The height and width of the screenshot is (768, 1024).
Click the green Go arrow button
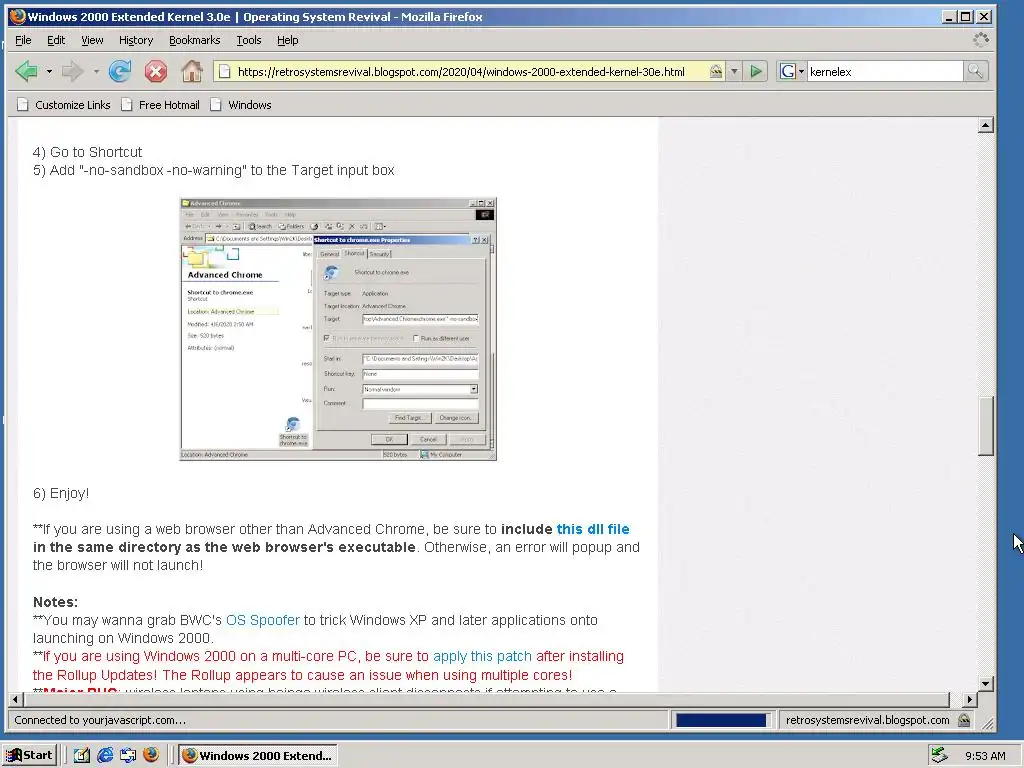click(756, 71)
